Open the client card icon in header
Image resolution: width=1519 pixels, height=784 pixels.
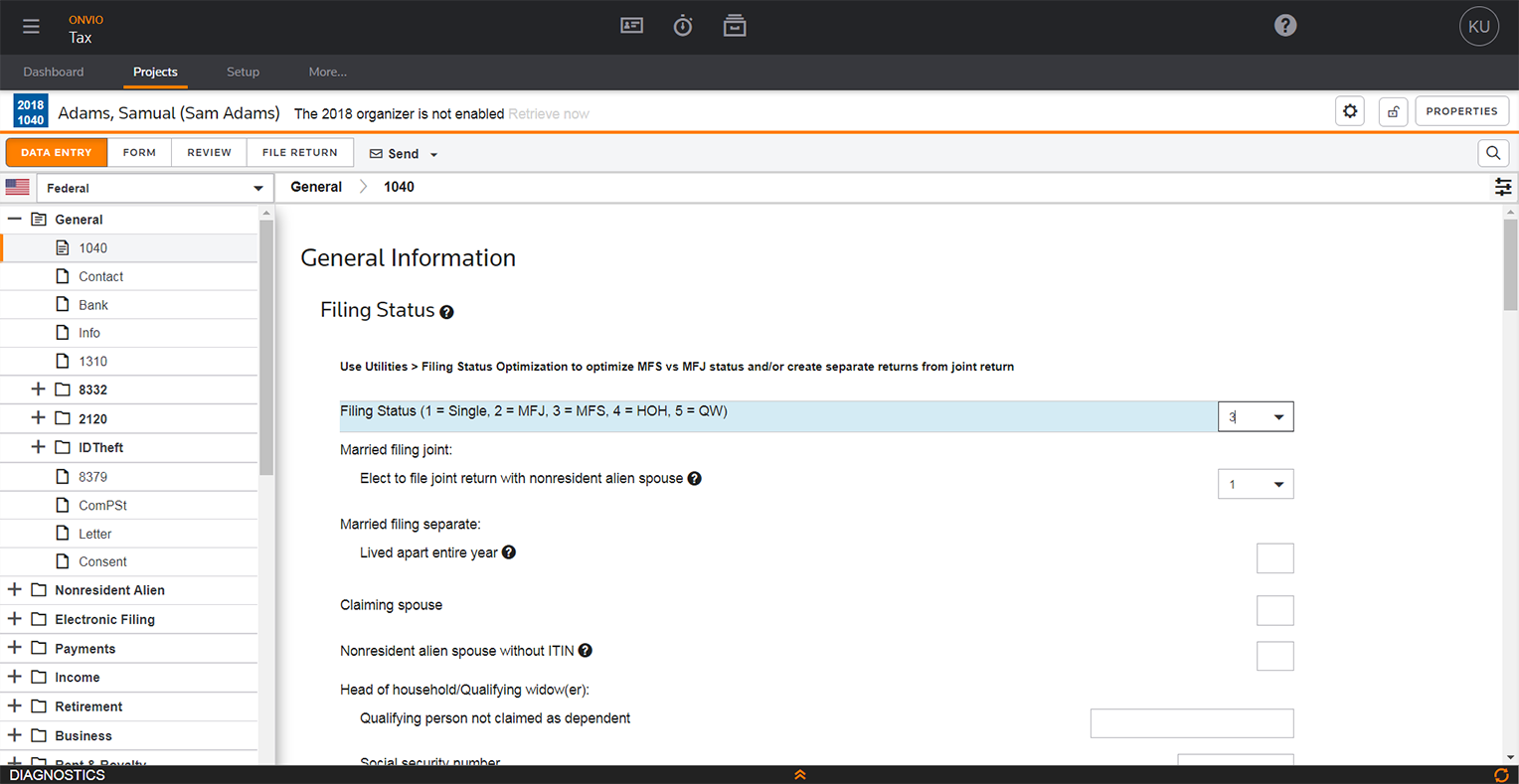click(631, 26)
